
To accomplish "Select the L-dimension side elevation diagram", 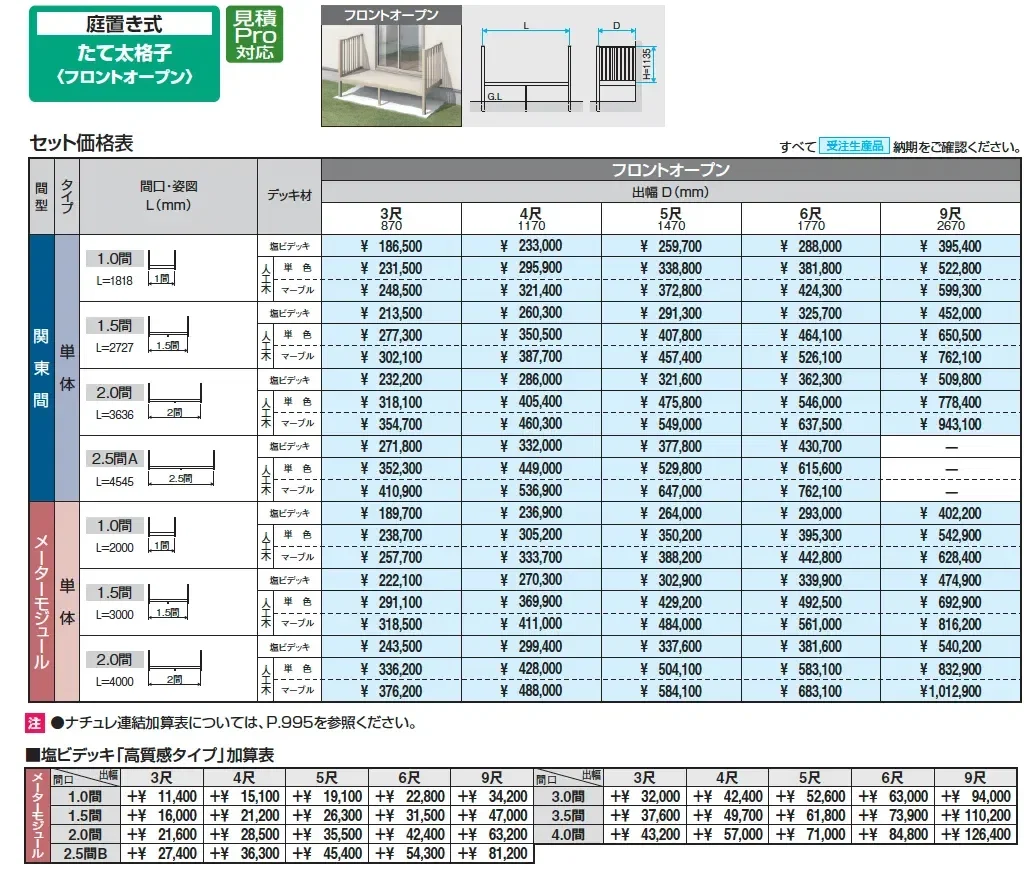I will 523,65.
